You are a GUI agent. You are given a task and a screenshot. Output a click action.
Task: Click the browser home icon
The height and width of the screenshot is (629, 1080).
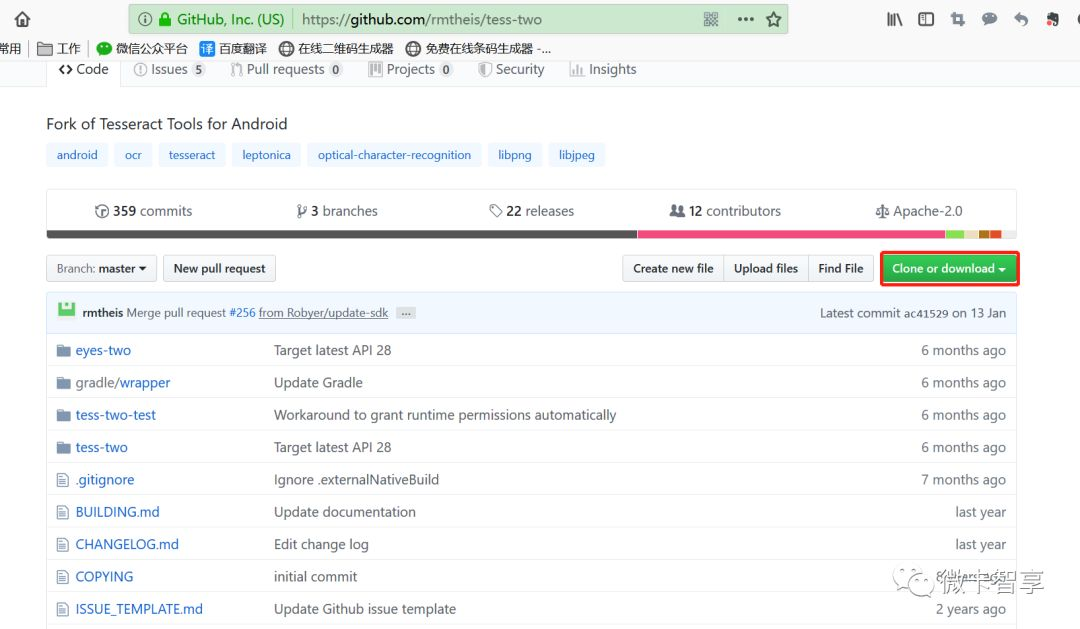[x=22, y=19]
